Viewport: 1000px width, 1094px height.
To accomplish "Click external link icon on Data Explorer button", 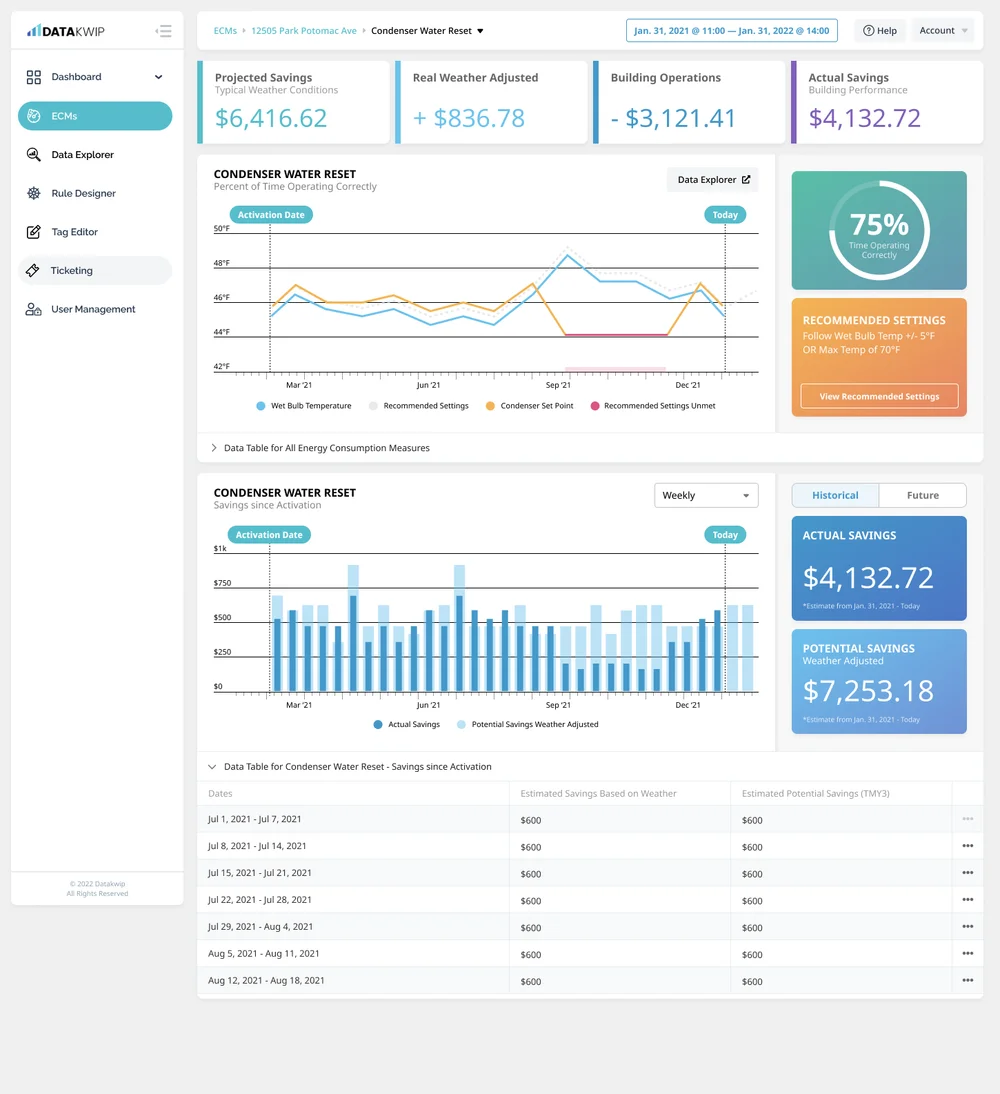I will (x=746, y=179).
